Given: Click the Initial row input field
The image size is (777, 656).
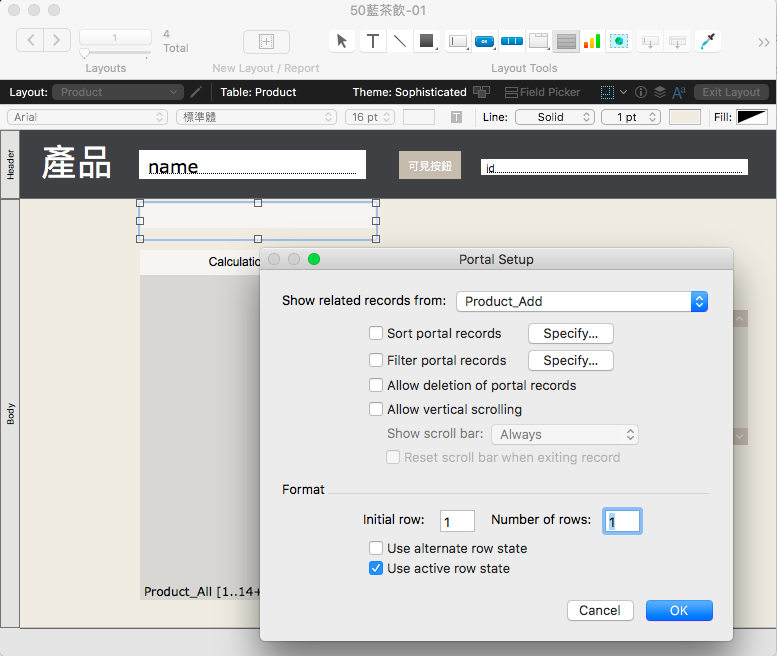Looking at the screenshot, I should click(457, 521).
